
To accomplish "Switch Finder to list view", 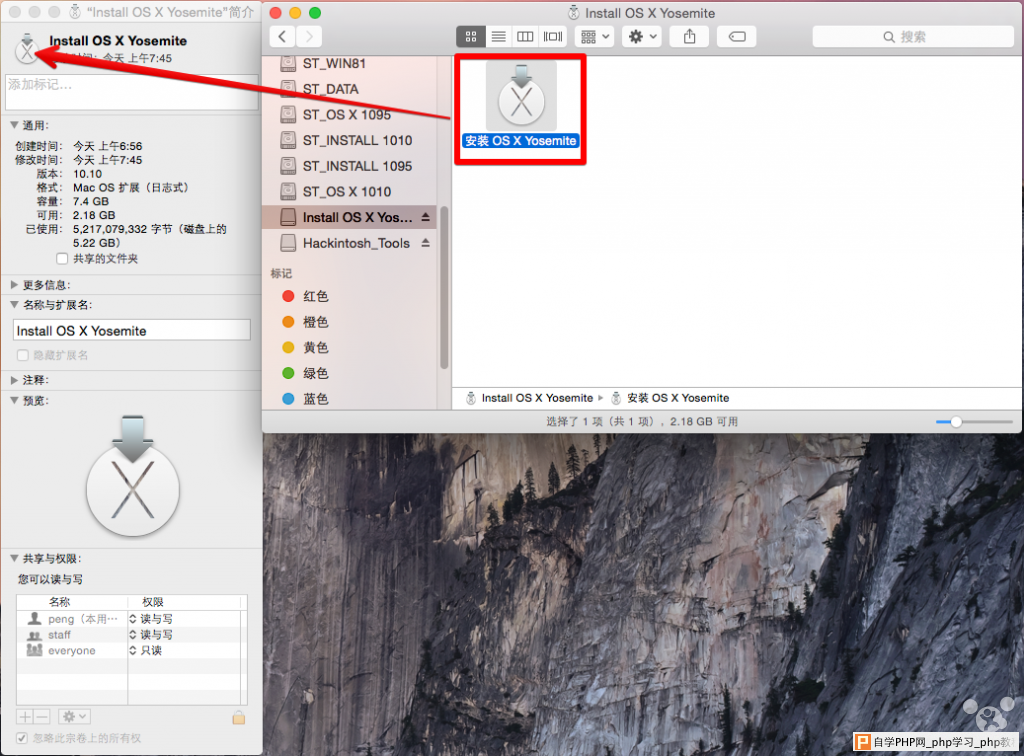I will [498, 37].
